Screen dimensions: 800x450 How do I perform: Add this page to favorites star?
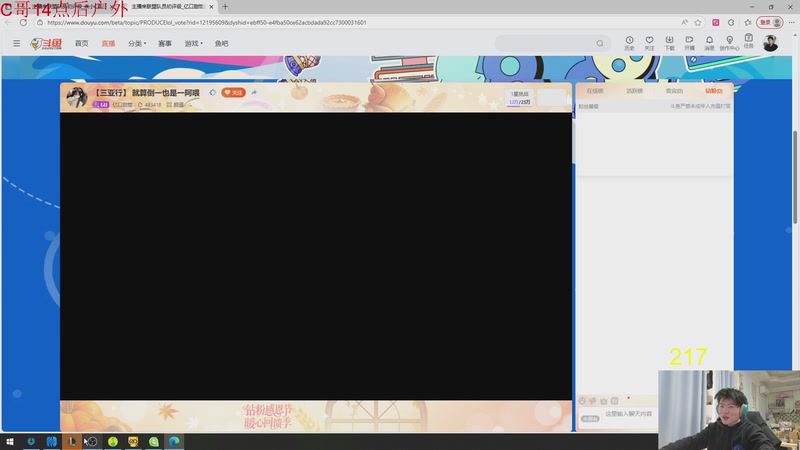pyautogui.click(x=698, y=22)
